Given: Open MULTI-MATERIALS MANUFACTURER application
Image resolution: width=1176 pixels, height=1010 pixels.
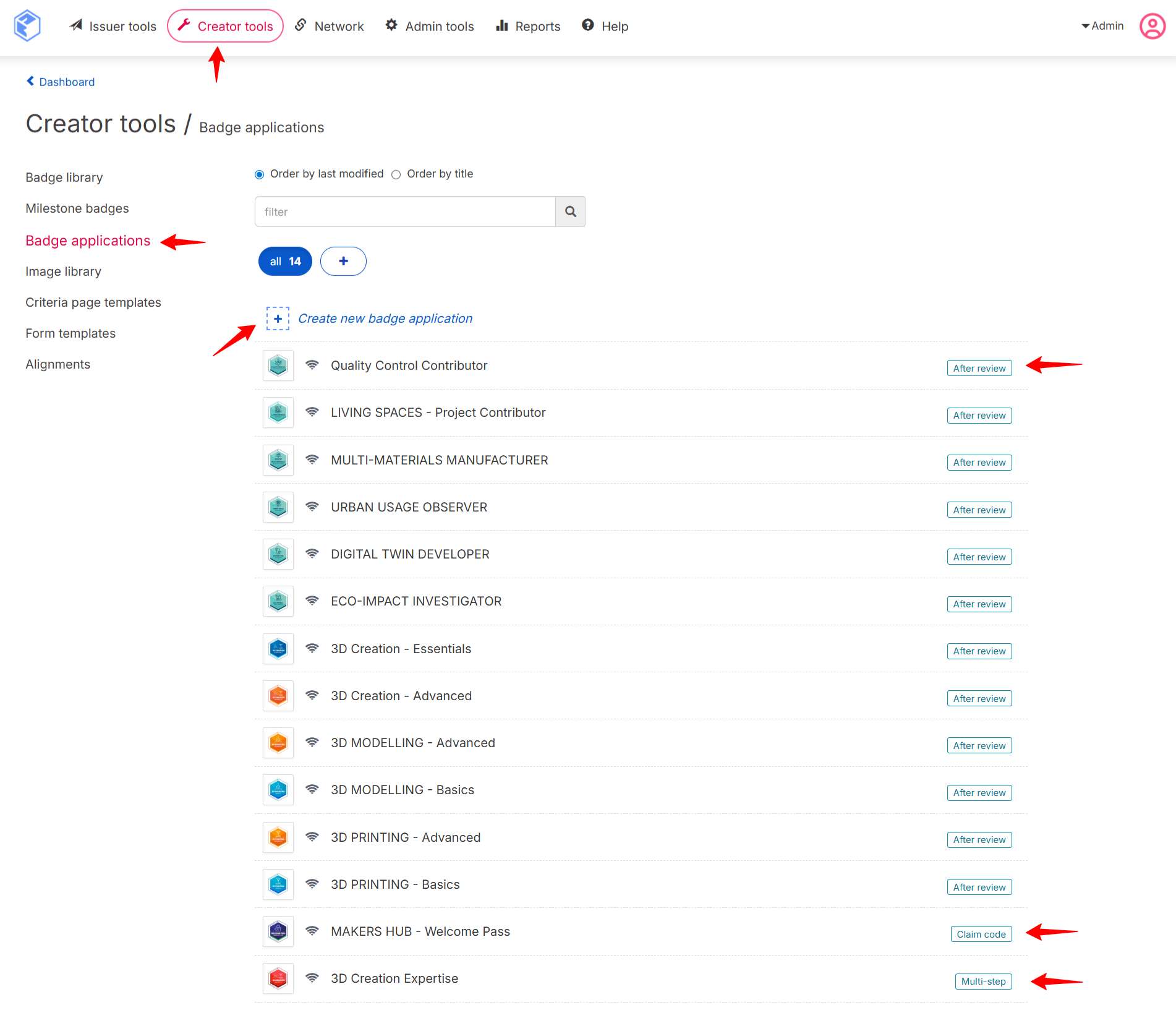Looking at the screenshot, I should click(x=440, y=460).
